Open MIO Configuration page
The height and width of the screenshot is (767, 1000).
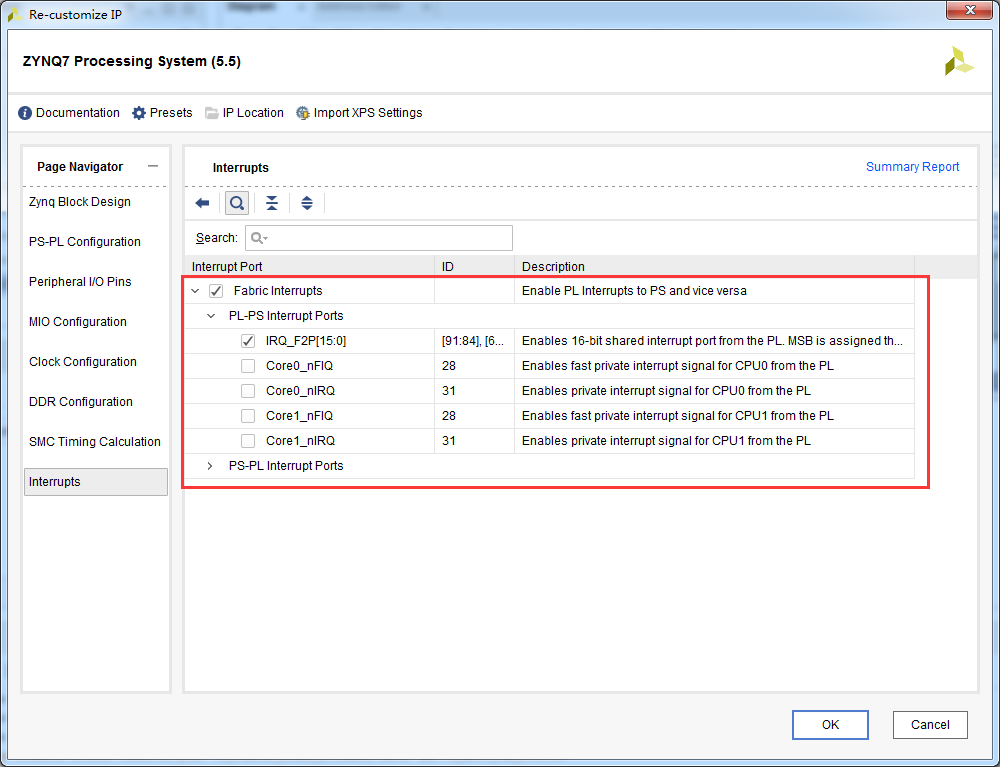coord(78,322)
